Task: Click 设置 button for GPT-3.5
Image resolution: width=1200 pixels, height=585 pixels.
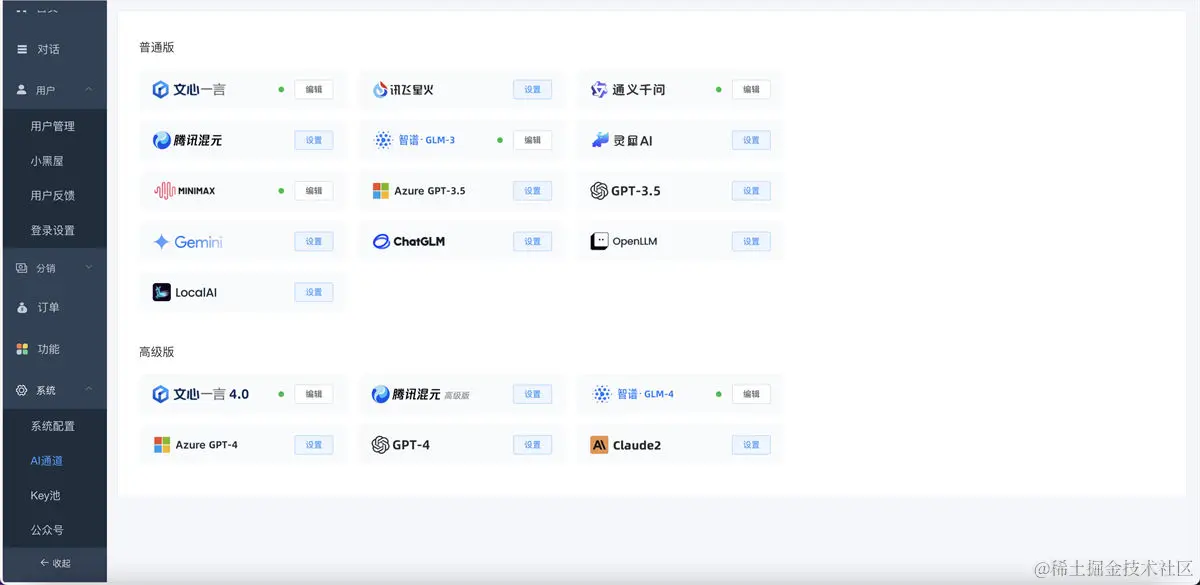Action: (x=752, y=190)
